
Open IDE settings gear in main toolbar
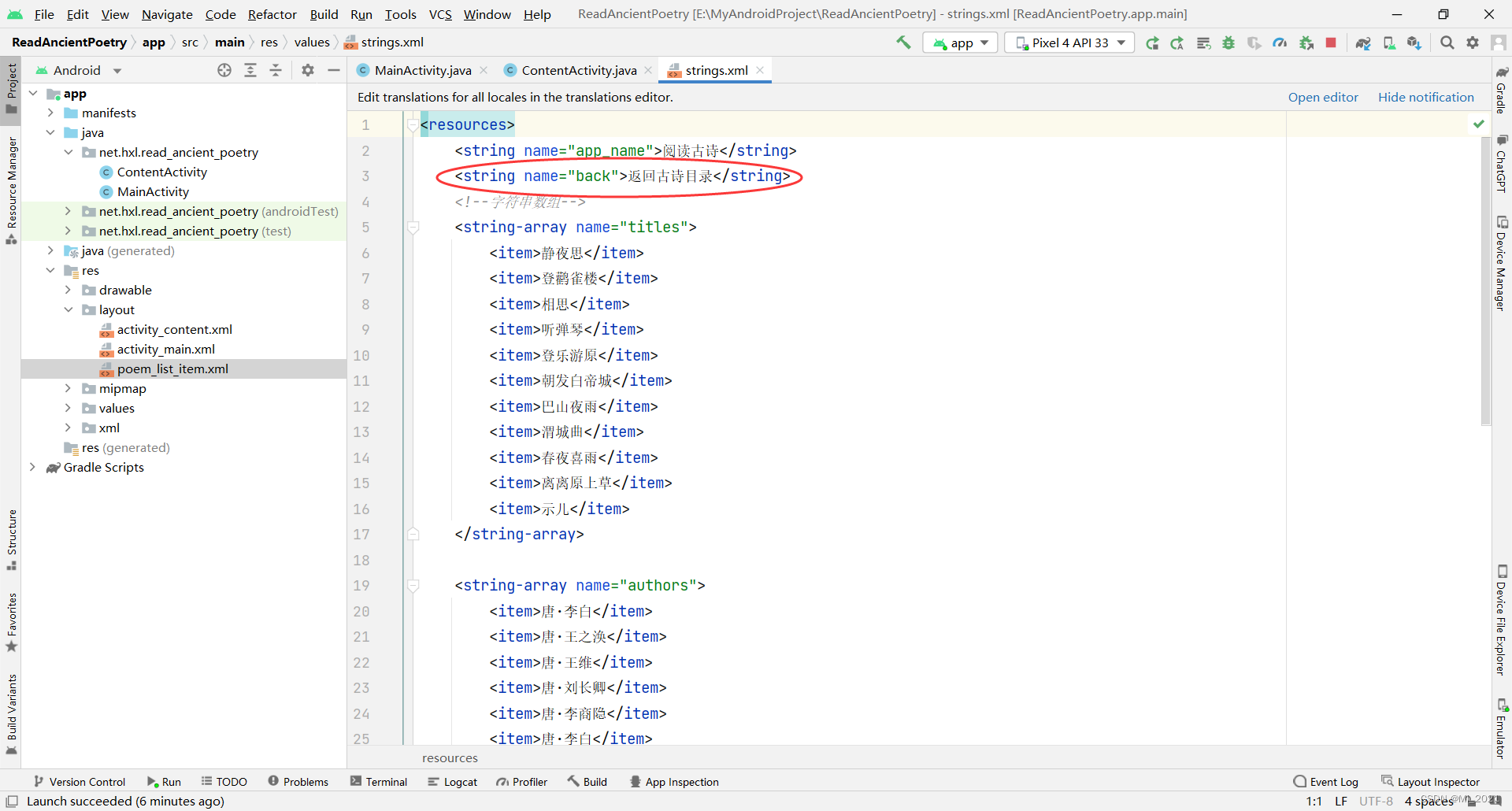point(1473,43)
